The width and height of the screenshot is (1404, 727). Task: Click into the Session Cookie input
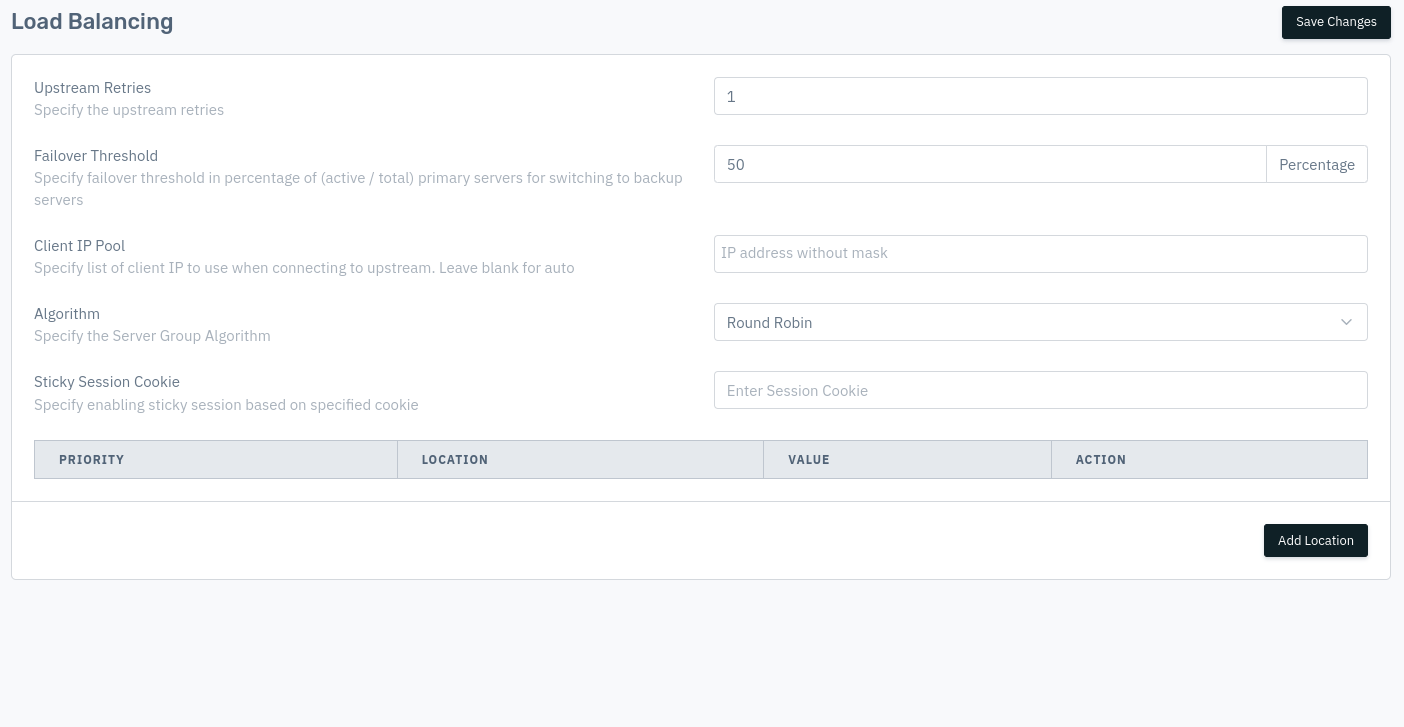point(1040,390)
